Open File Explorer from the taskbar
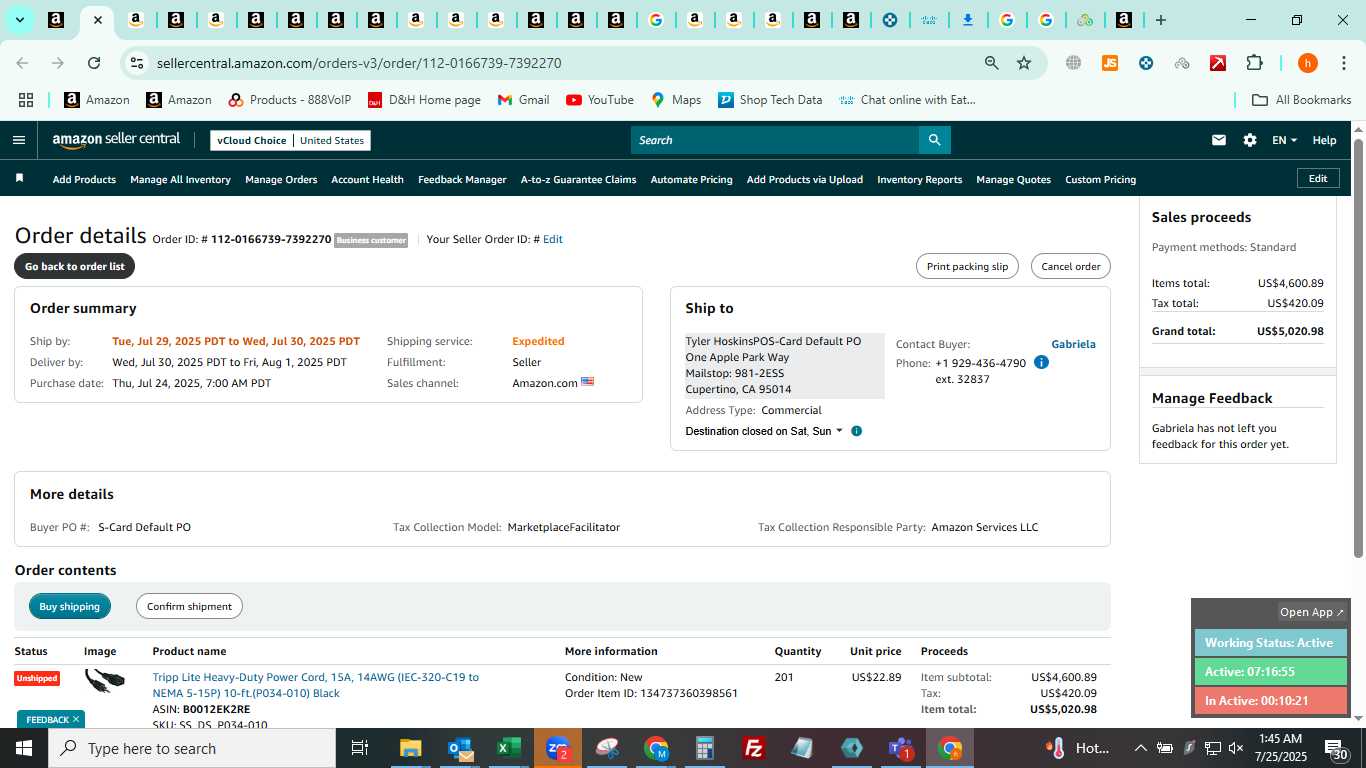The image size is (1366, 768). [410, 748]
